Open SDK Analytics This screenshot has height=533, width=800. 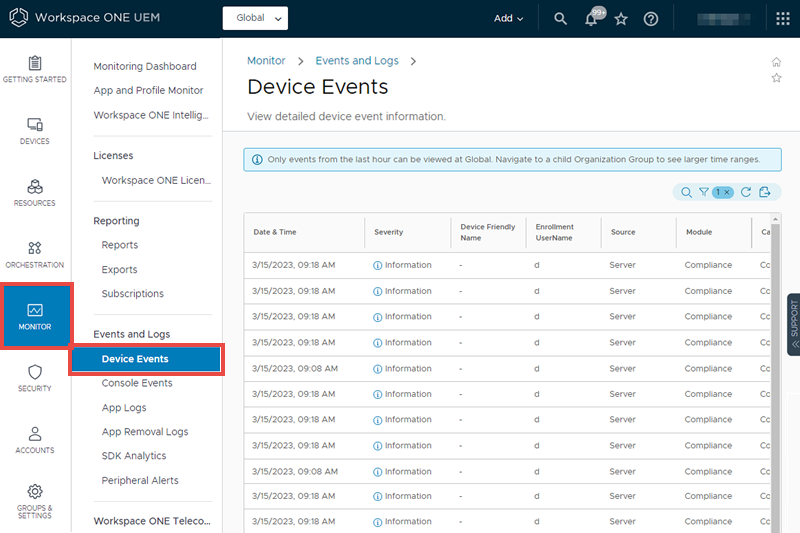tap(134, 456)
